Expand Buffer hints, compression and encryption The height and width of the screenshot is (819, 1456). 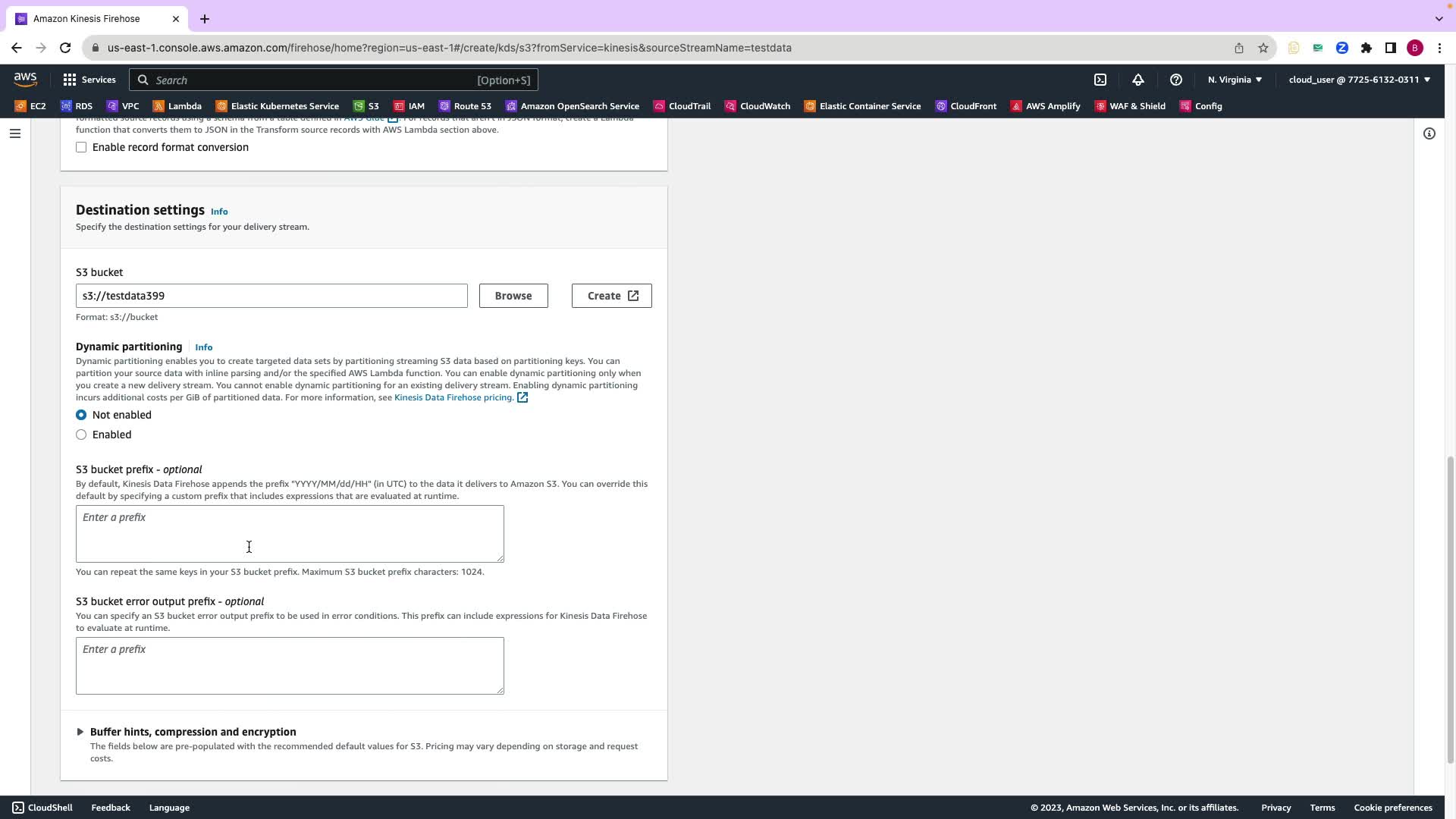[x=192, y=732]
